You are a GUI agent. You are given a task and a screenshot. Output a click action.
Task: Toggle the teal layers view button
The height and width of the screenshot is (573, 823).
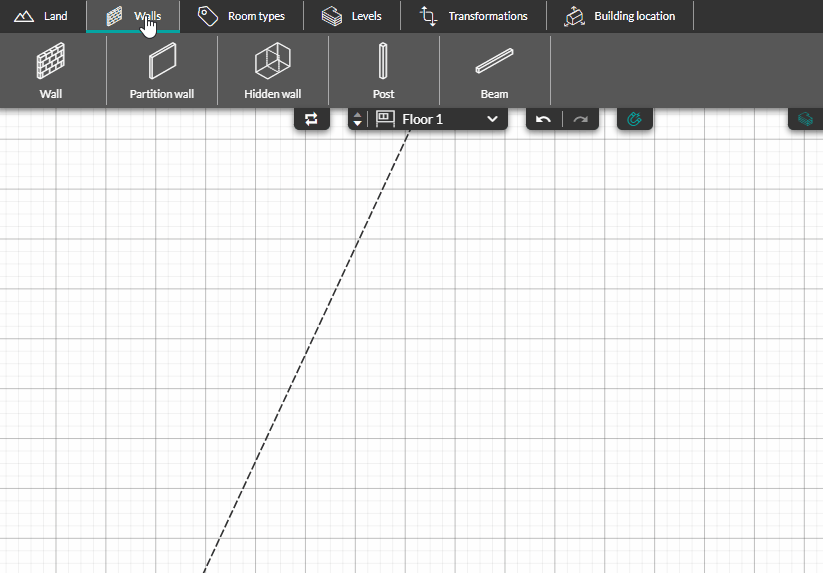(x=805, y=119)
